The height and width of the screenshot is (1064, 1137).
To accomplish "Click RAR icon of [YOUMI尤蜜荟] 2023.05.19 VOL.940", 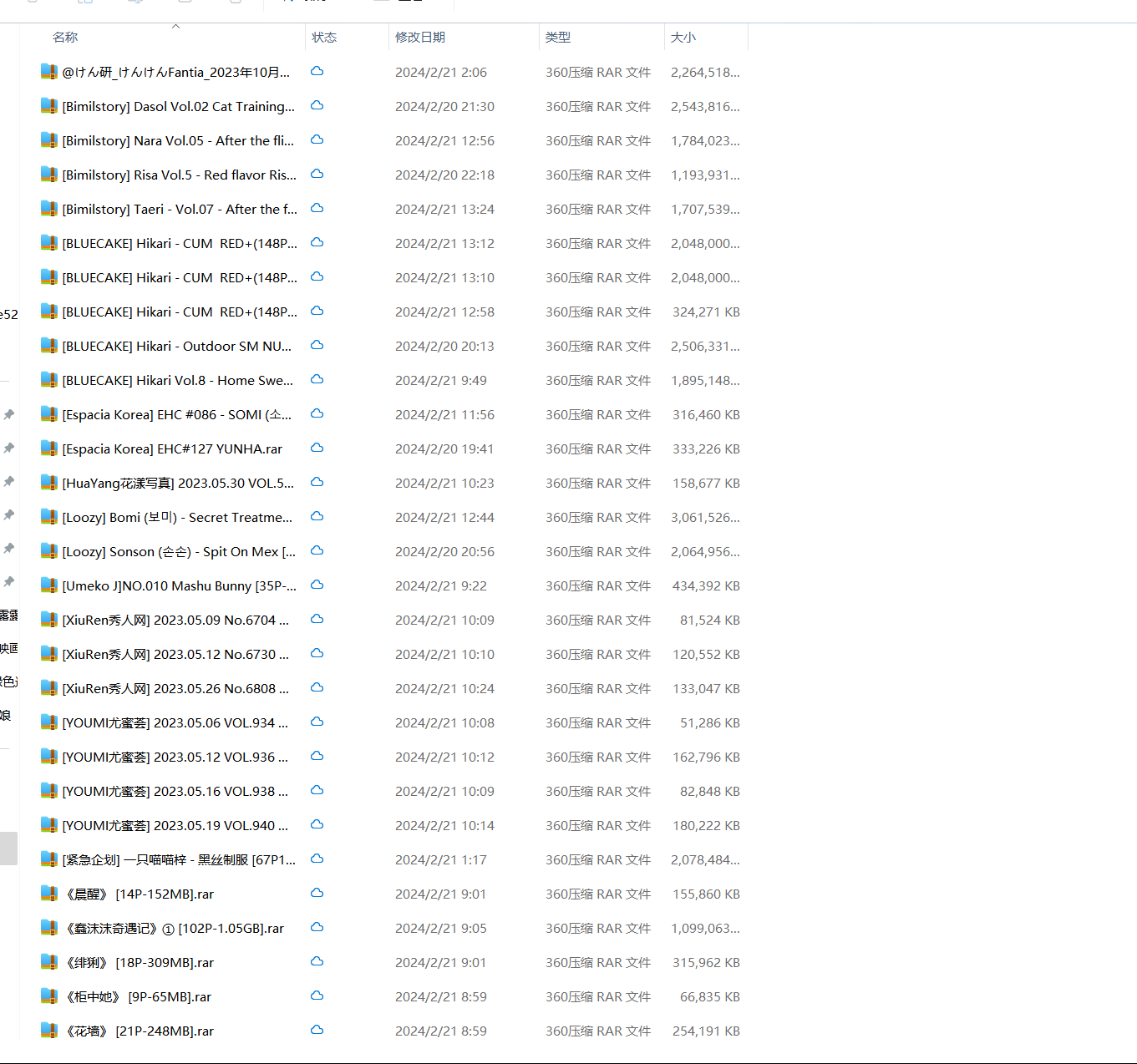I will tap(49, 825).
